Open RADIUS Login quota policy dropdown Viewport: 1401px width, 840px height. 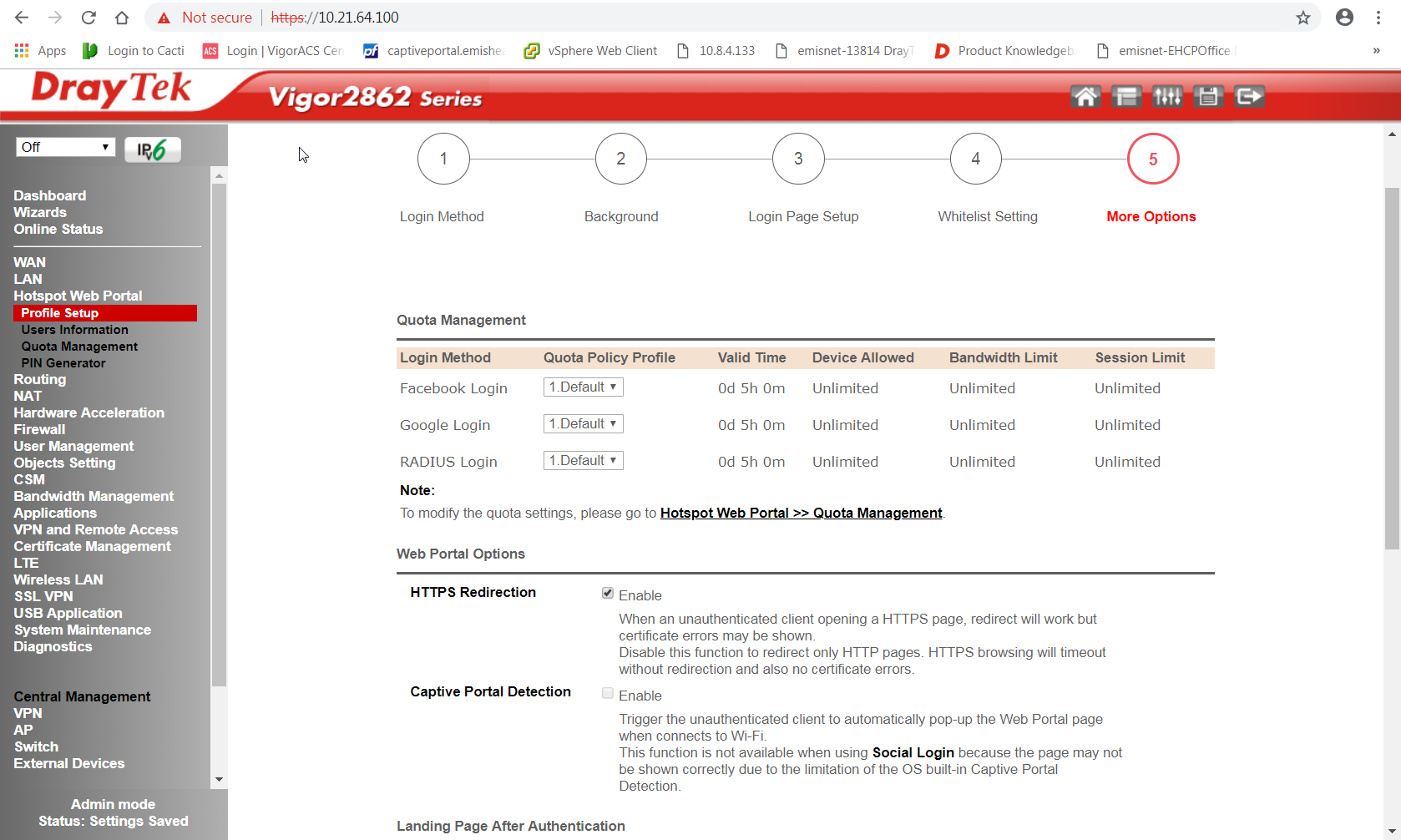[583, 461]
